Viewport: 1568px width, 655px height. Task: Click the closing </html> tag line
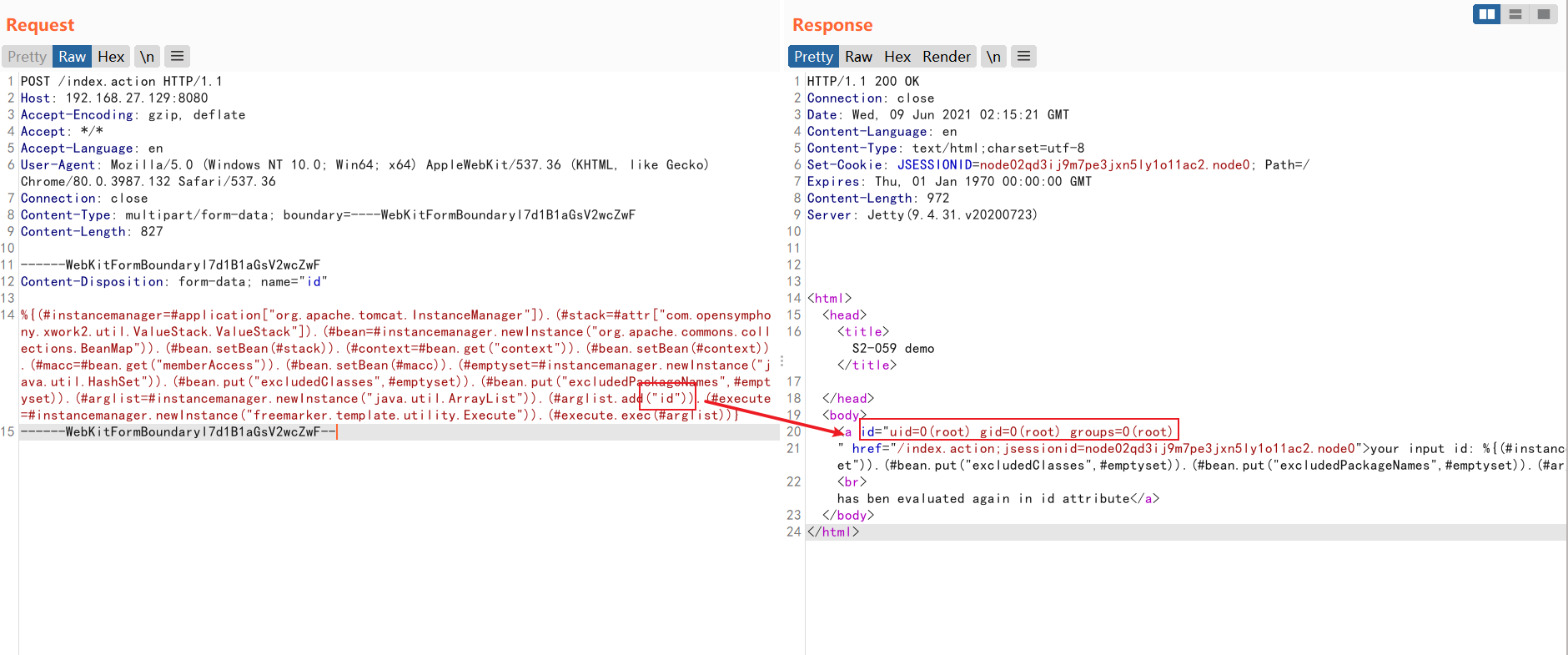pyautogui.click(x=832, y=532)
